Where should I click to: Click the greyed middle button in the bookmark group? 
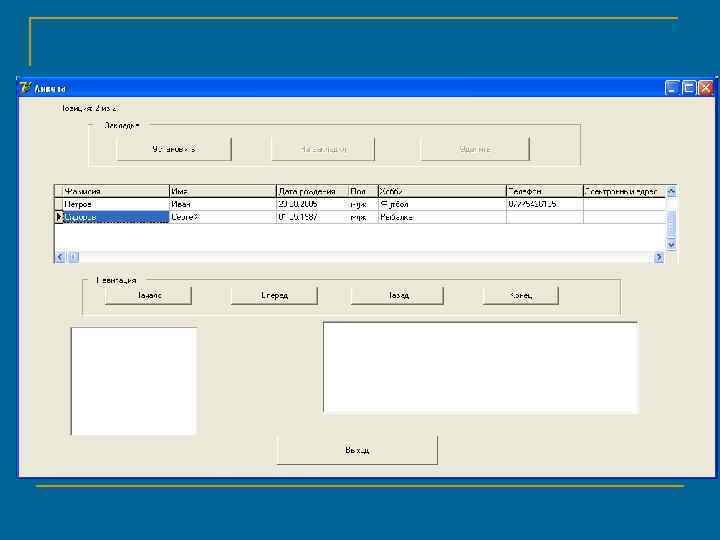323,149
